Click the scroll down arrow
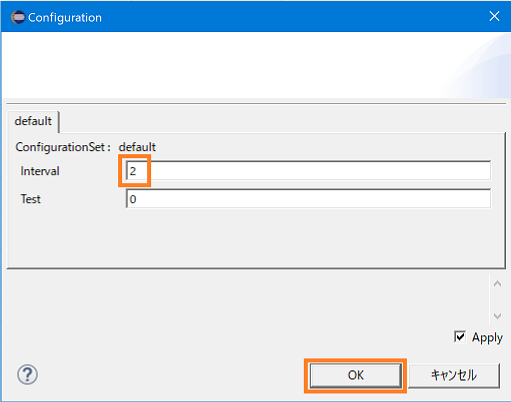 pyautogui.click(x=497, y=316)
